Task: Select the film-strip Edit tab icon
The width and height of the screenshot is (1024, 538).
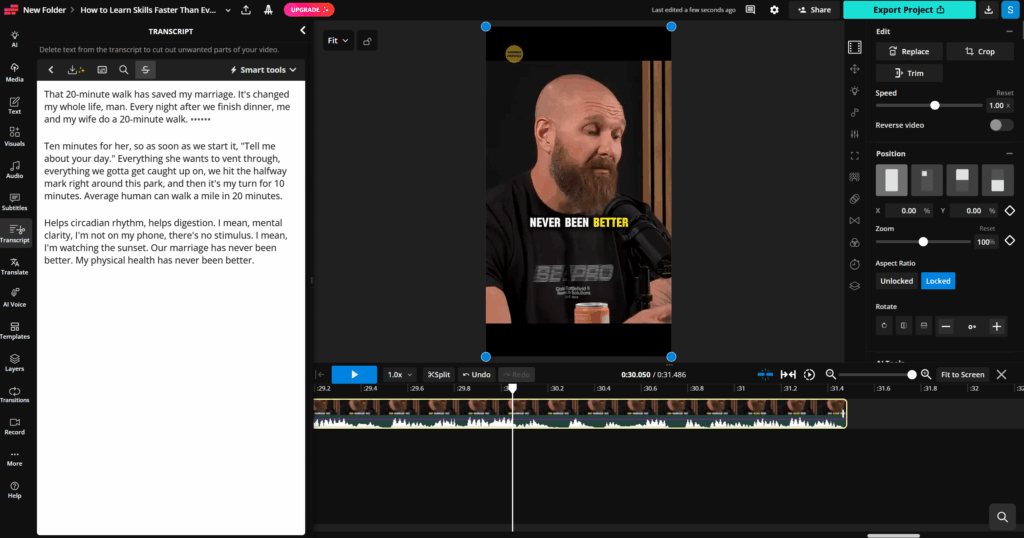Action: coord(854,47)
